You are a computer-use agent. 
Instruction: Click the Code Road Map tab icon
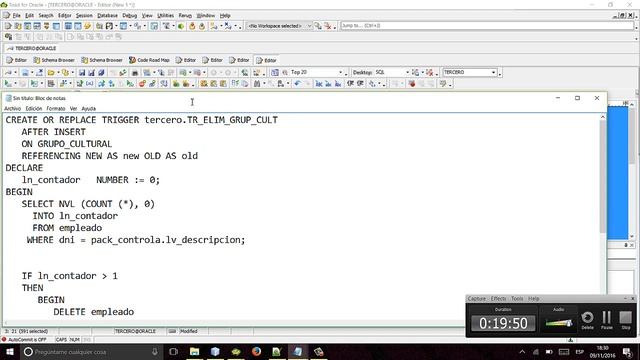[132, 60]
